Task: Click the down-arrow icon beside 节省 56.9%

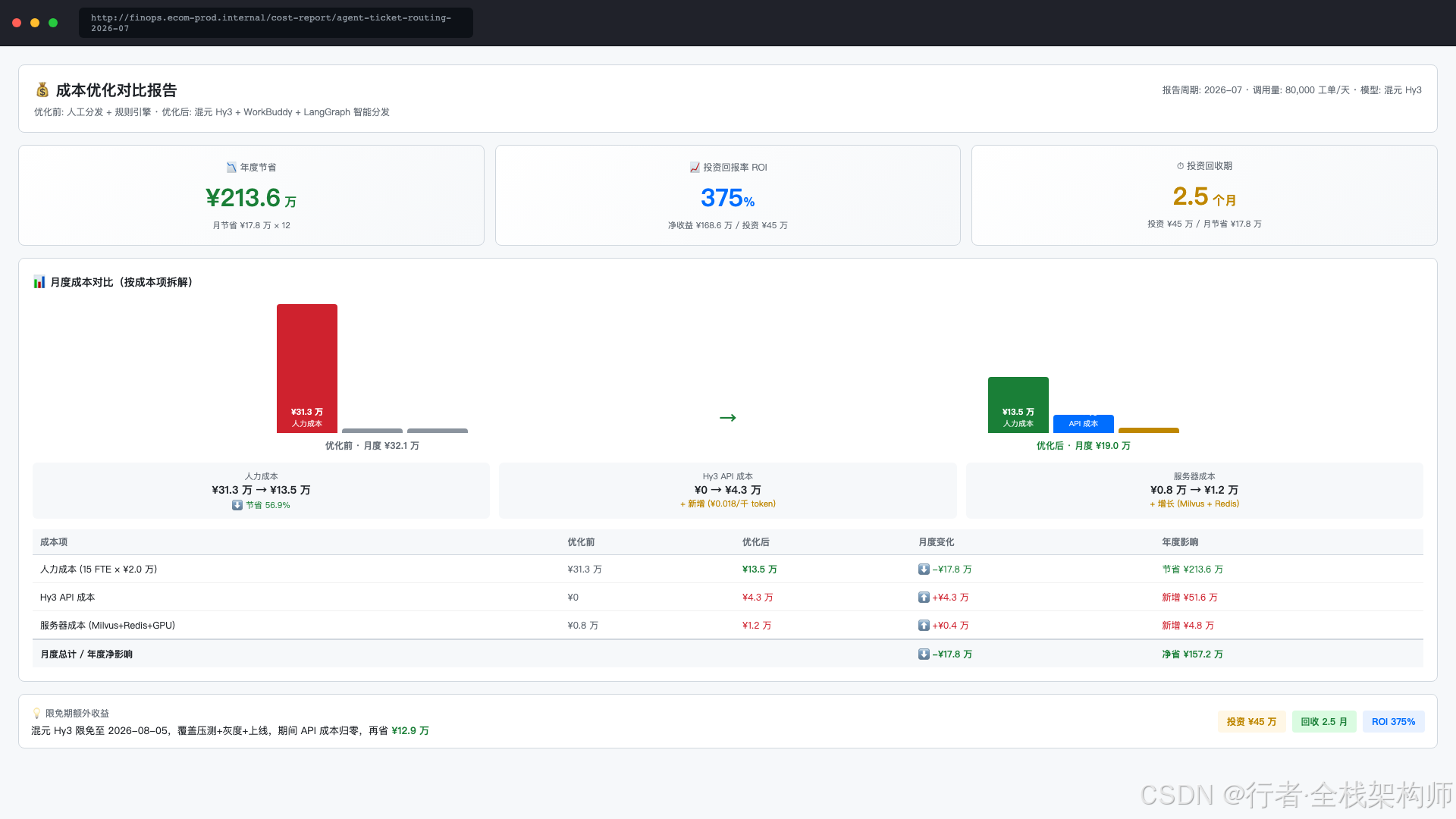Action: (237, 505)
